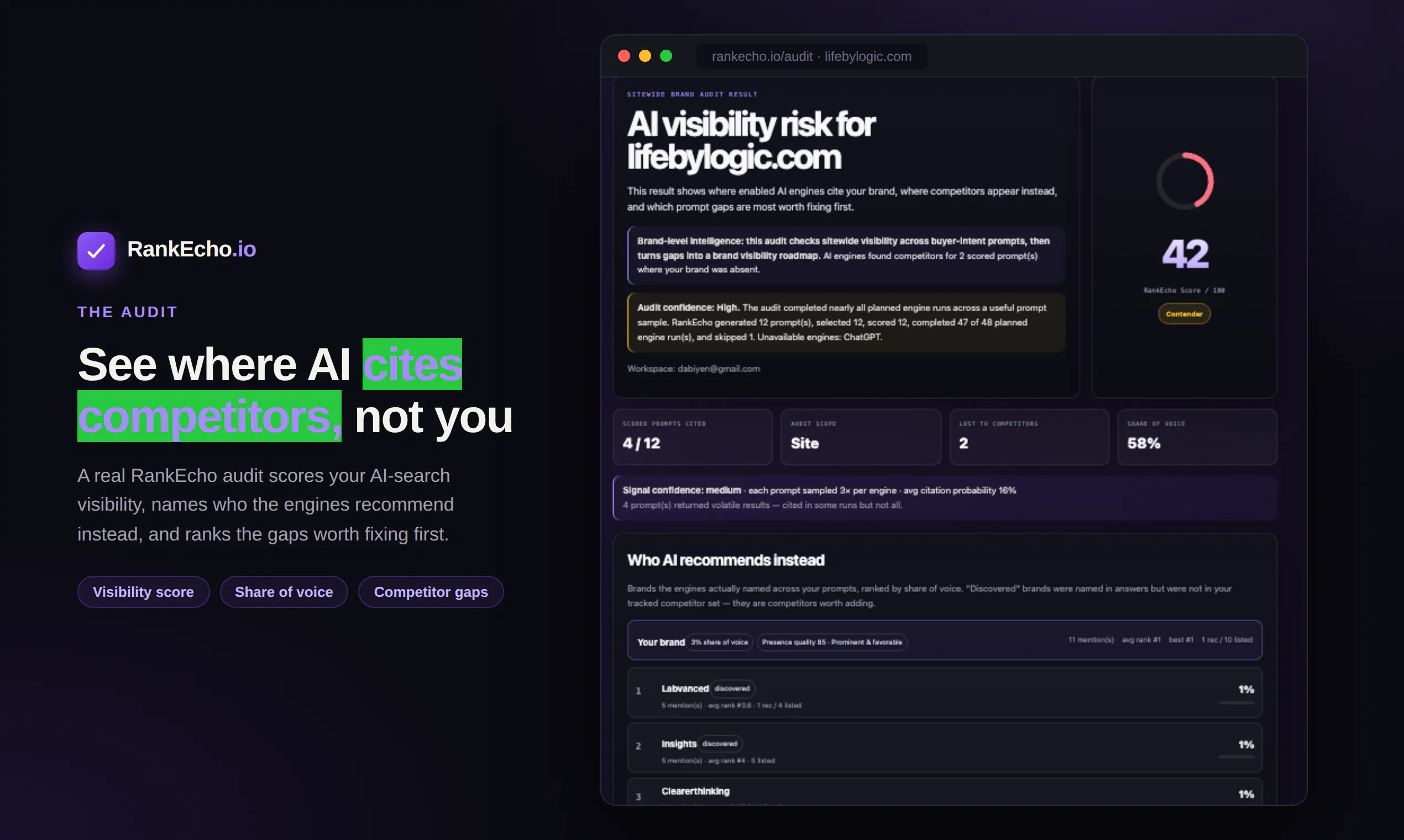
Task: Open the Scored Prompts Cited 4/12 card
Action: click(x=693, y=437)
